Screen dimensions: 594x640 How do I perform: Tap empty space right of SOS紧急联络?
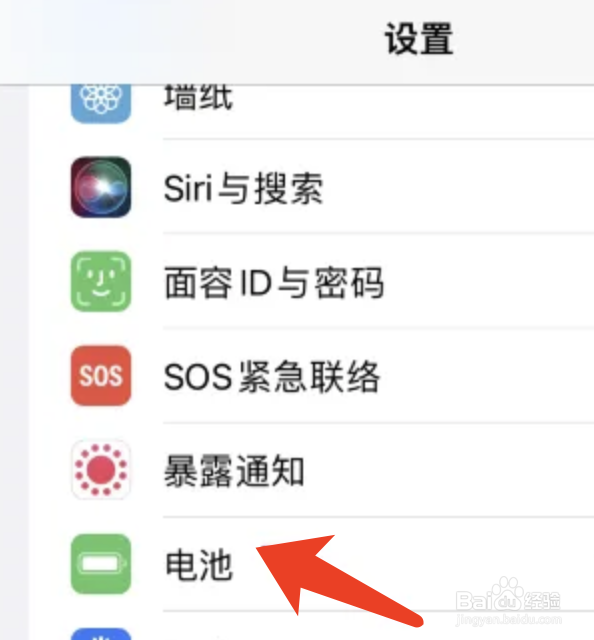pos(486,376)
